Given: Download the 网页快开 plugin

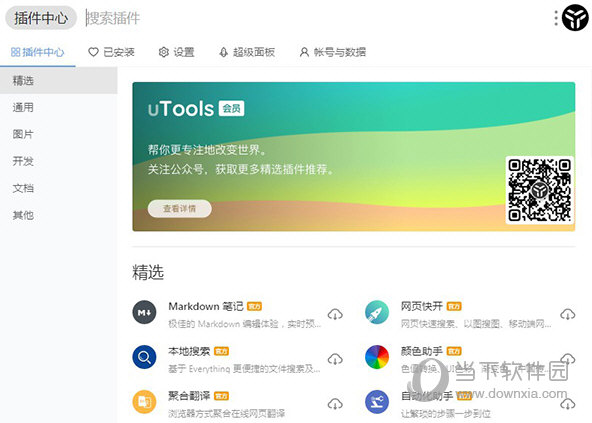Looking at the screenshot, I should pyautogui.click(x=567, y=314).
